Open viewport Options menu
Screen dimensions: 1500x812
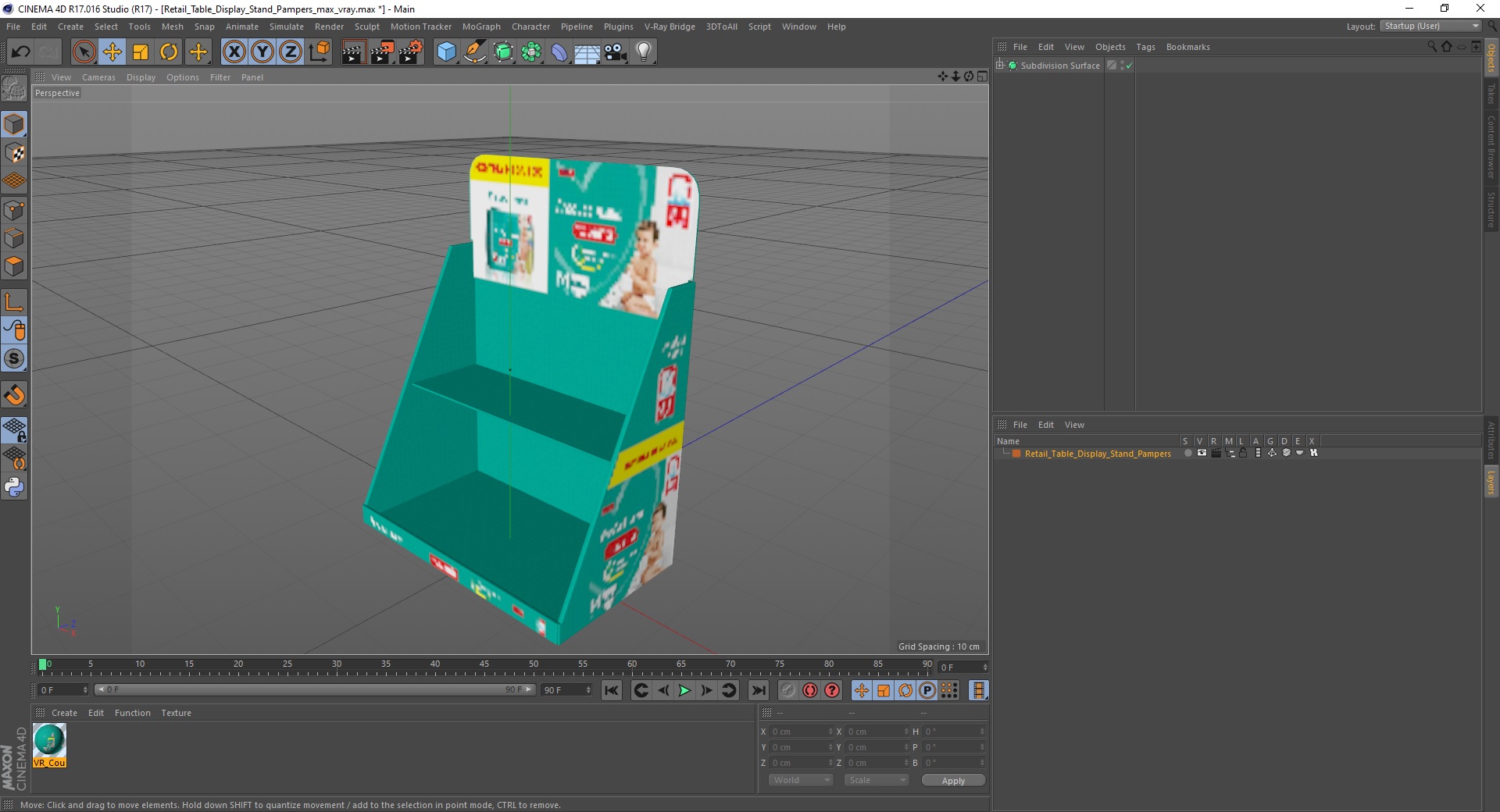tap(183, 77)
